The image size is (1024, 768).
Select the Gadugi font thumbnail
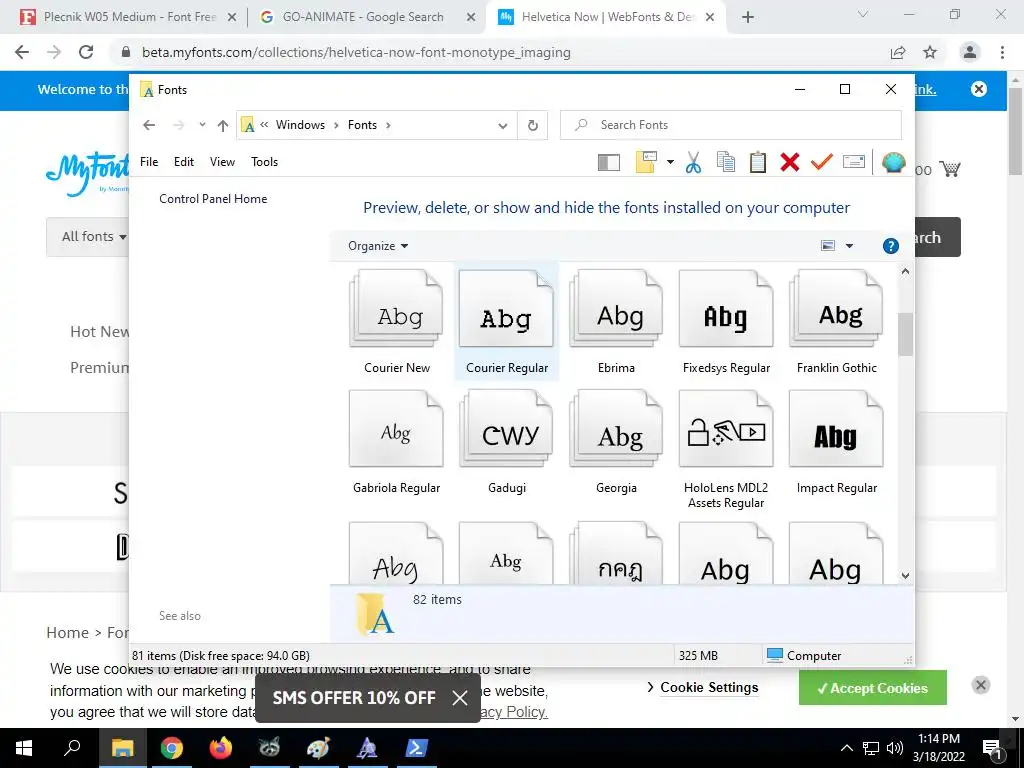click(506, 442)
